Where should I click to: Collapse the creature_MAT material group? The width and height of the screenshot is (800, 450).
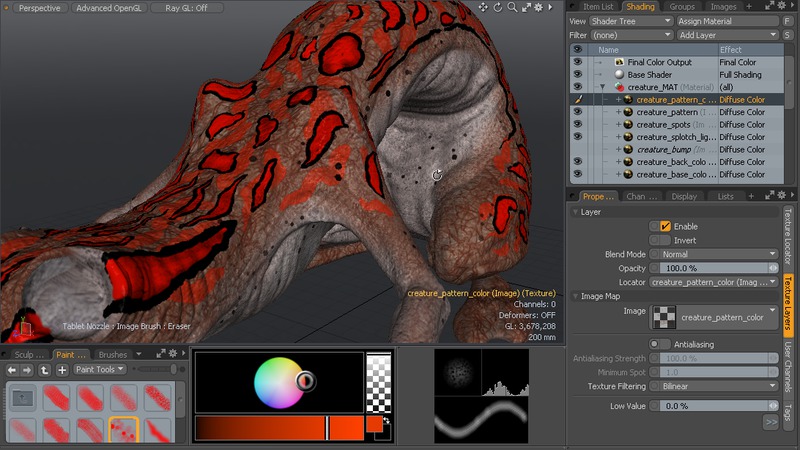coord(603,87)
